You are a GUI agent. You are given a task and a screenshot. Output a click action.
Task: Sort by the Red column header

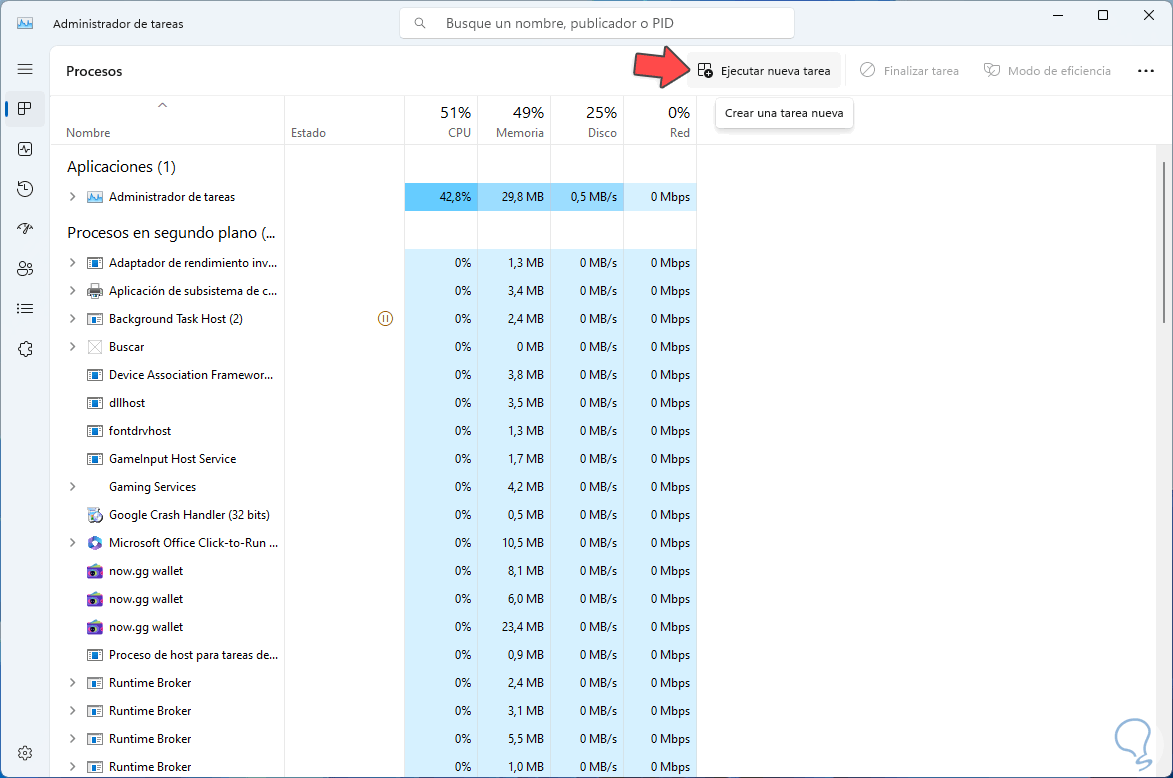coord(660,120)
